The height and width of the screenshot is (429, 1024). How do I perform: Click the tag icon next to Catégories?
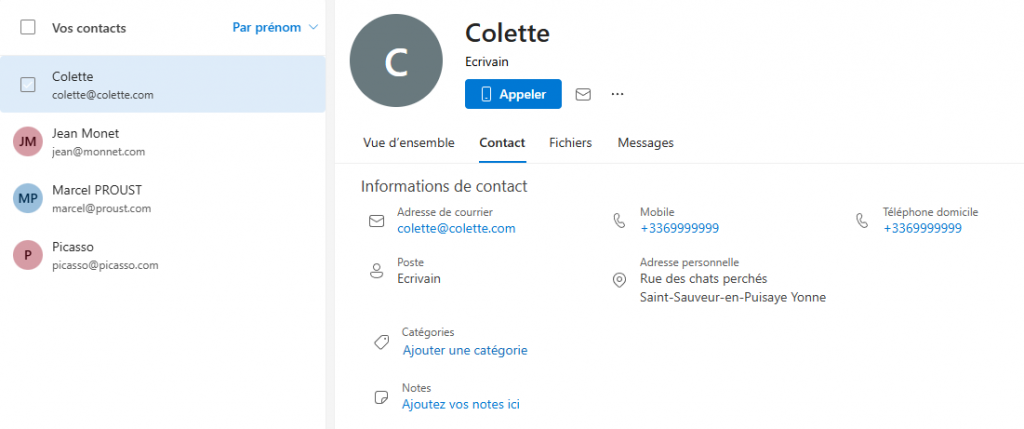point(380,342)
